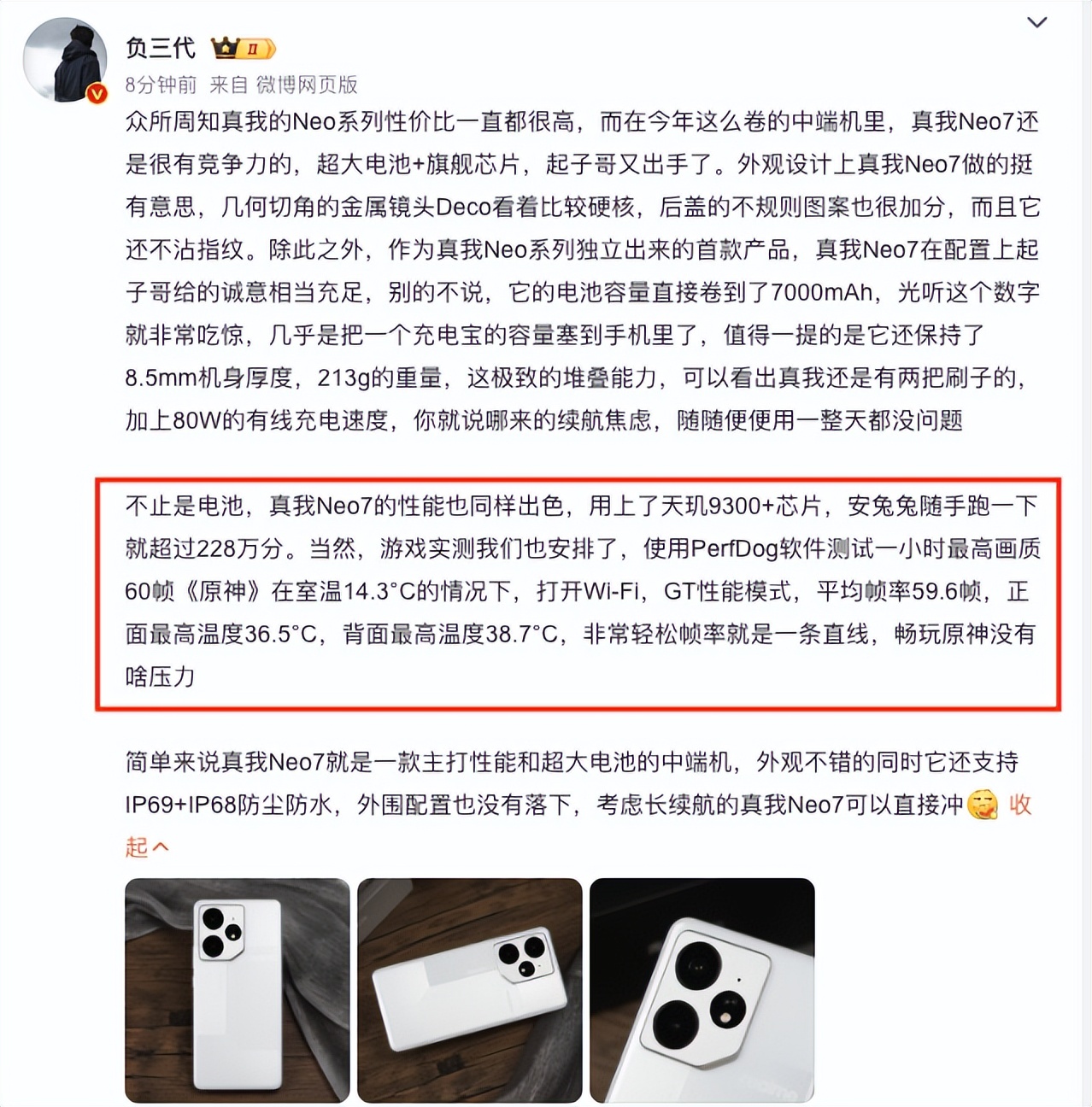Screen dimensions: 1092x1107
Task: Open thumbnail of upright white phone
Action: 238,991
